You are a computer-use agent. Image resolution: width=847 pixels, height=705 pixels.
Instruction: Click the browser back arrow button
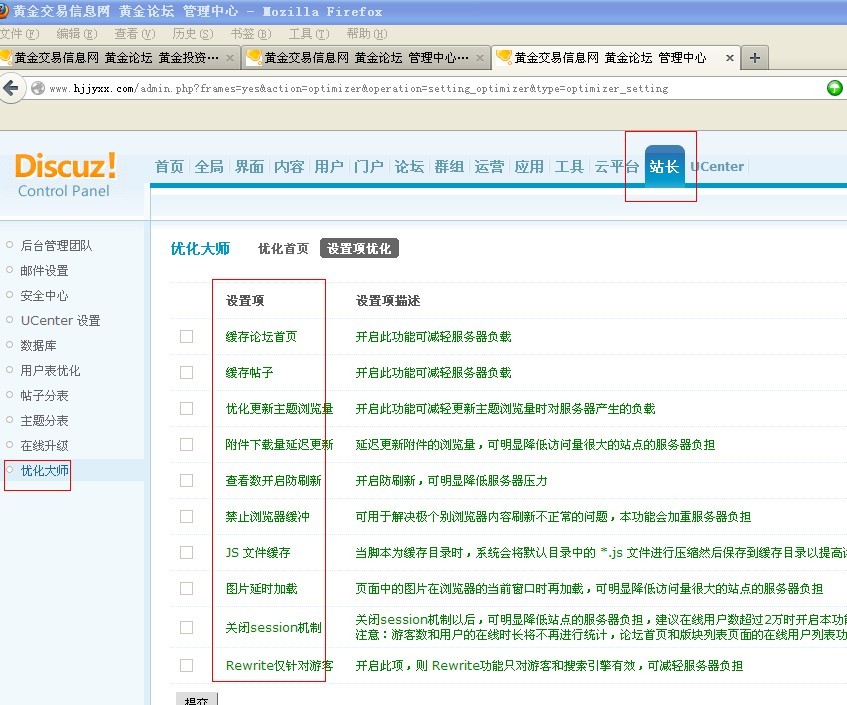(x=11, y=88)
